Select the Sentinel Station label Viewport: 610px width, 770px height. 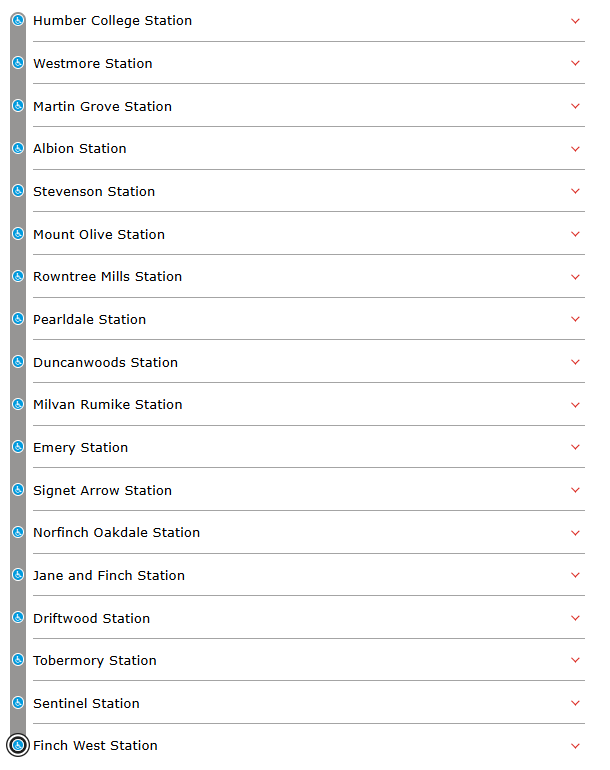(86, 703)
